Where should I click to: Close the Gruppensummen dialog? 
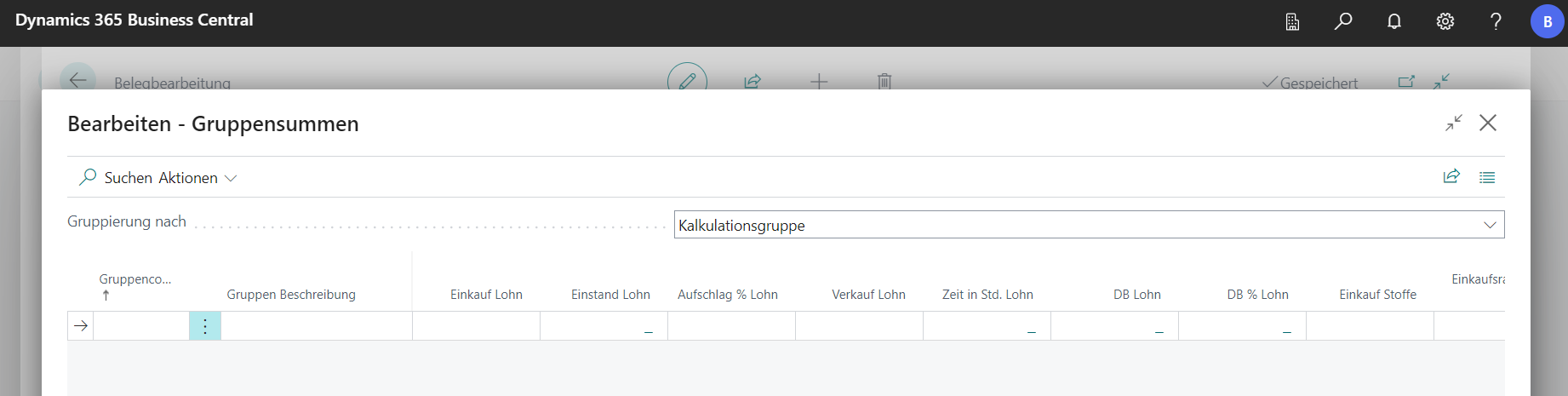tap(1488, 123)
